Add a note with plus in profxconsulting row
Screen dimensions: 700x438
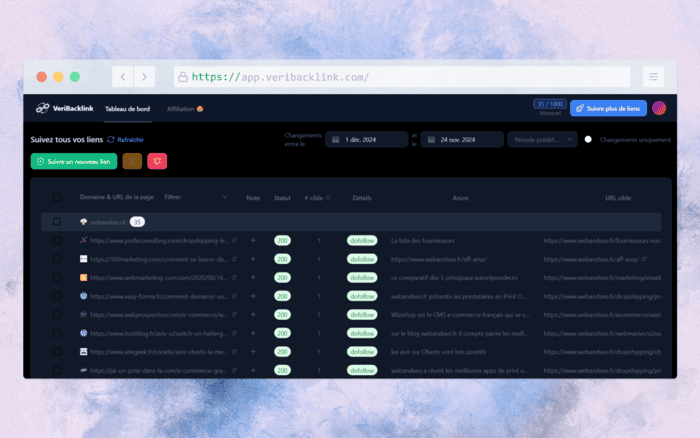253,241
